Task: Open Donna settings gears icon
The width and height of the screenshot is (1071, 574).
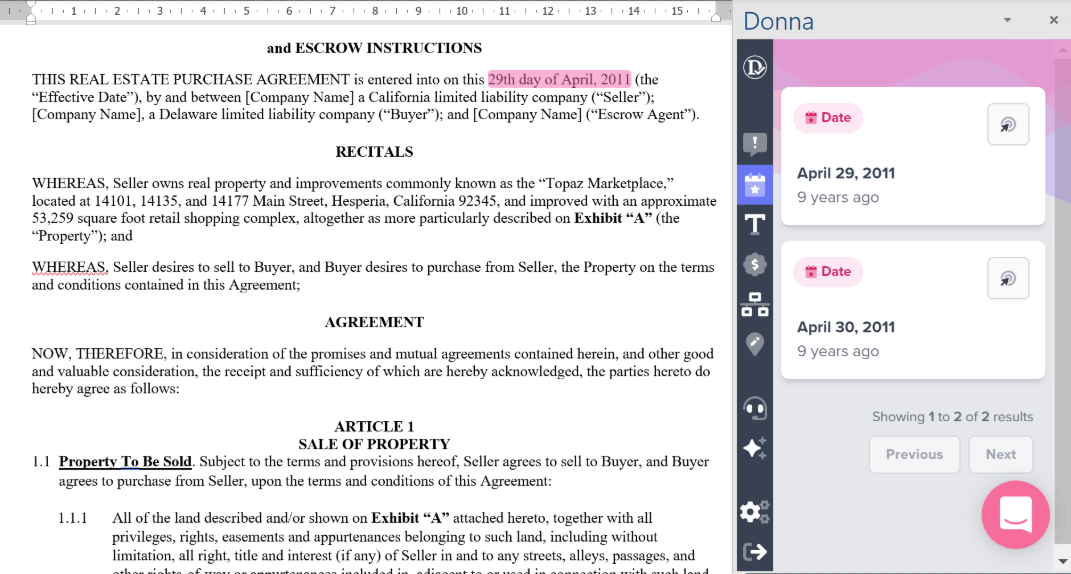Action: [755, 511]
